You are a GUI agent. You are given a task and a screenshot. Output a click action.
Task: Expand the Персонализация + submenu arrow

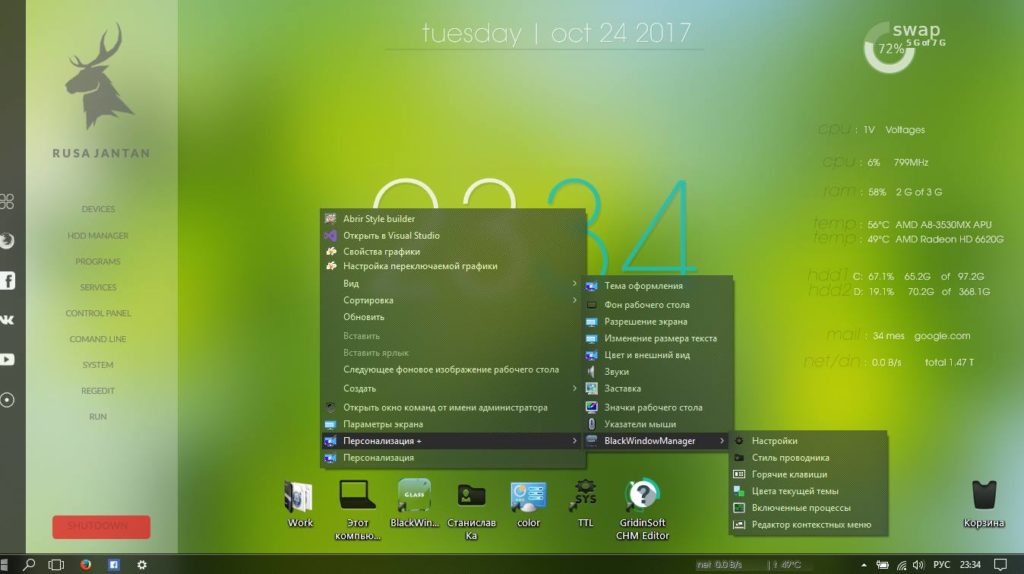tap(574, 441)
